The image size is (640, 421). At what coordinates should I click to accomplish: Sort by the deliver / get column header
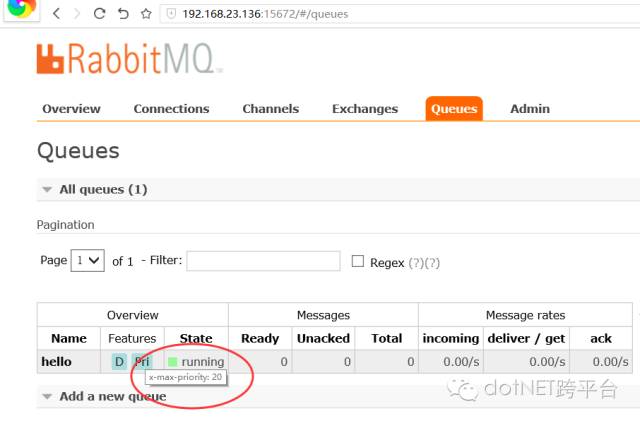pos(527,338)
